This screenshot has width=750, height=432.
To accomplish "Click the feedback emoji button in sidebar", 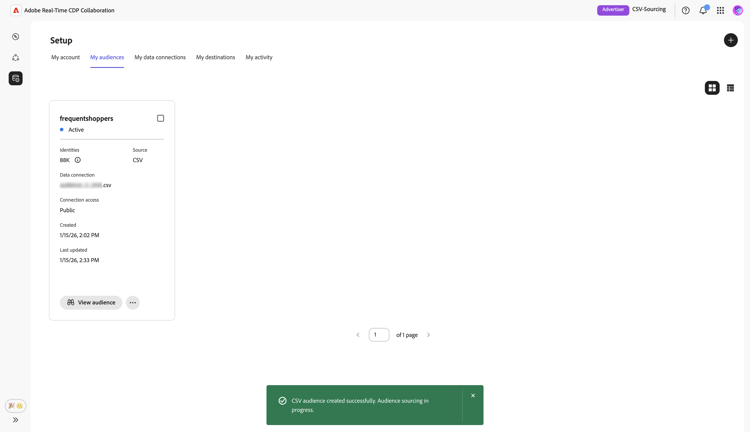I will click(x=16, y=406).
